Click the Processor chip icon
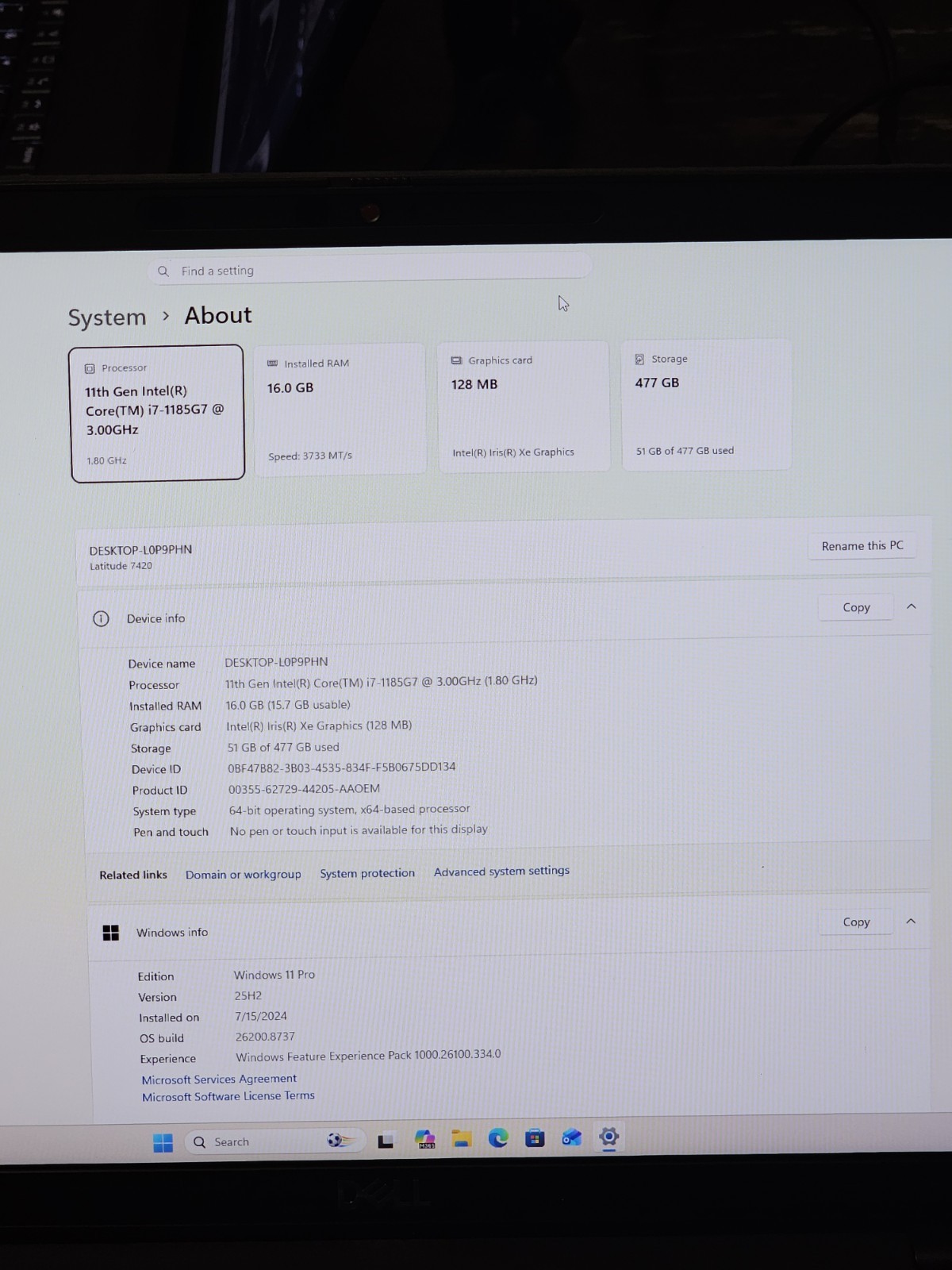This screenshot has height=1270, width=952. point(90,368)
